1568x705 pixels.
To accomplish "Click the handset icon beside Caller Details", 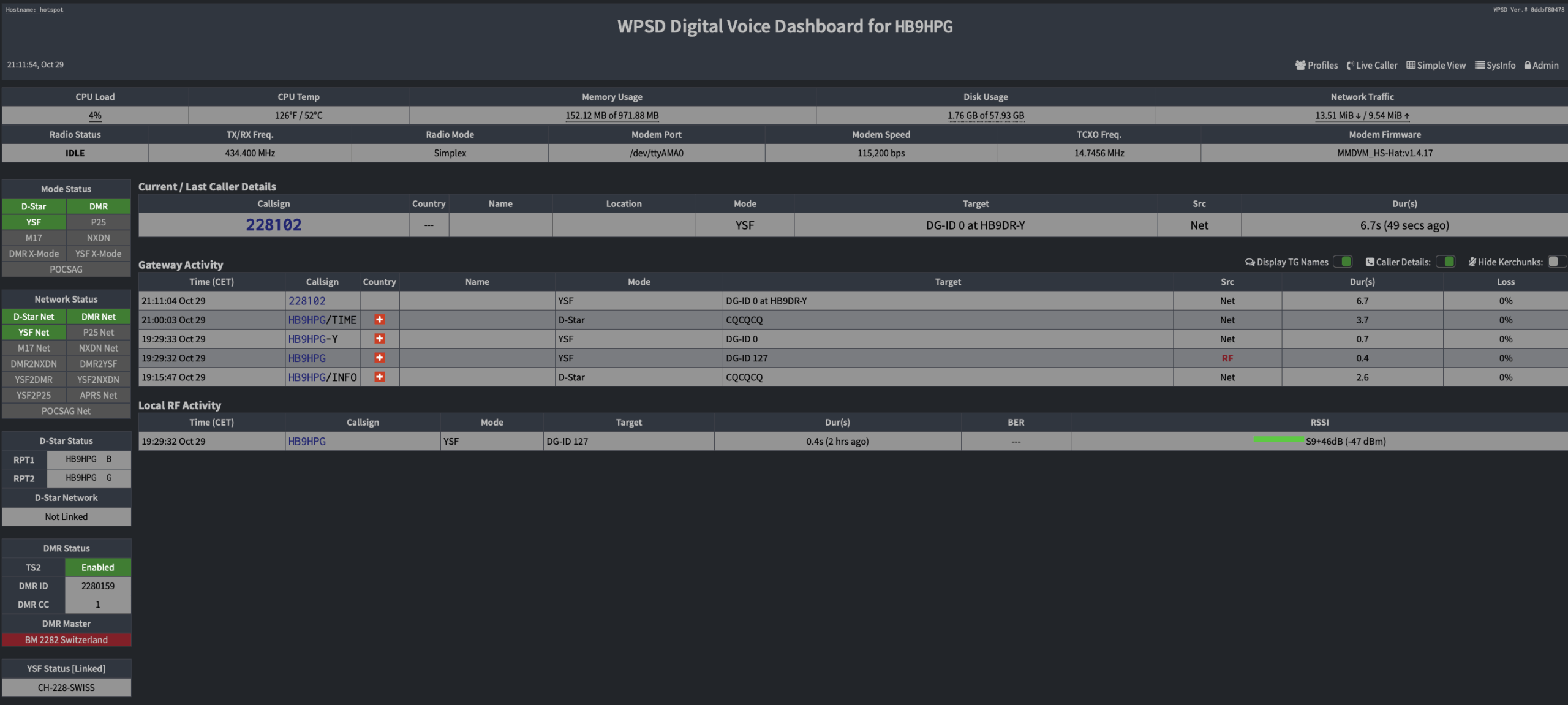I will coord(1370,262).
